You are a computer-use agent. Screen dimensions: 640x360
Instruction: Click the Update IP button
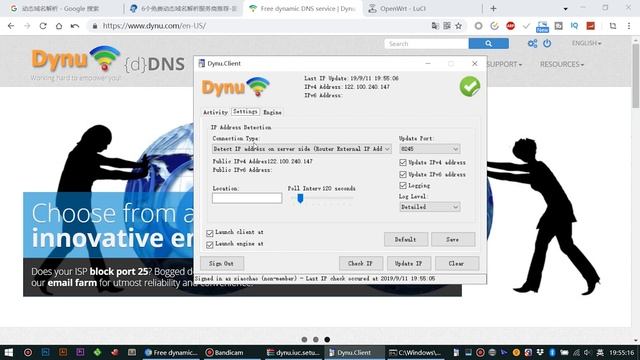(x=409, y=264)
